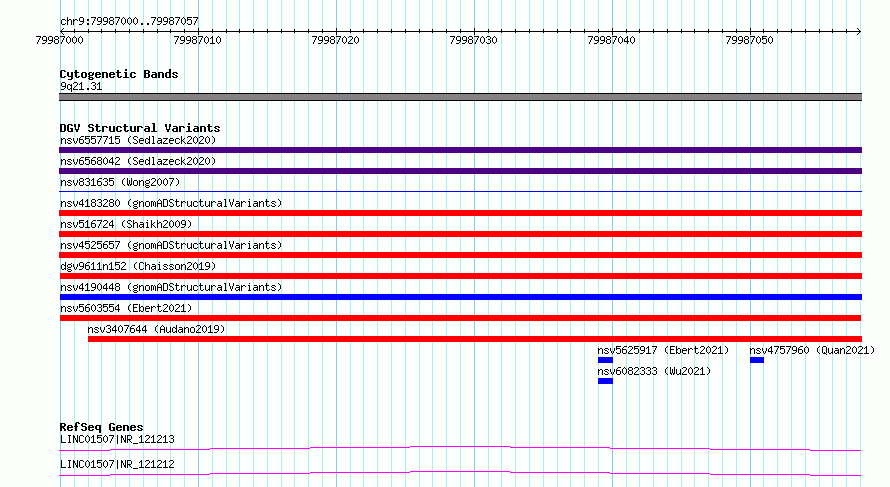Click the small blue block under nsv4757960
Image resolution: width=890 pixels, height=487 pixels.
(757, 360)
